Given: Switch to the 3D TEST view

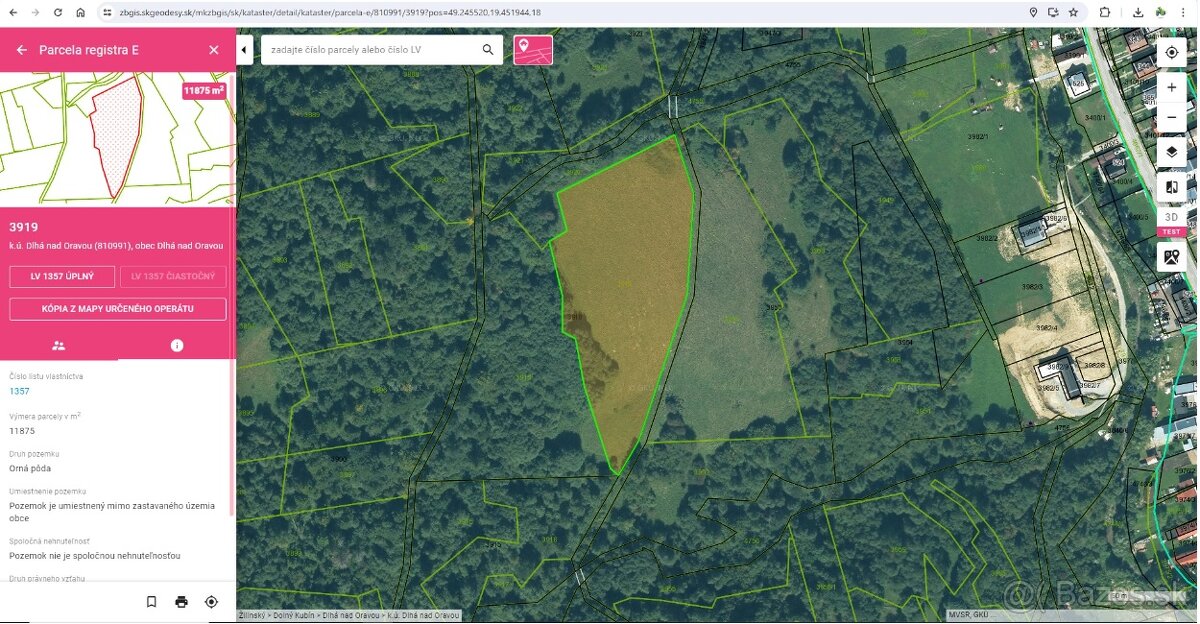Looking at the screenshot, I should click(x=1171, y=221).
